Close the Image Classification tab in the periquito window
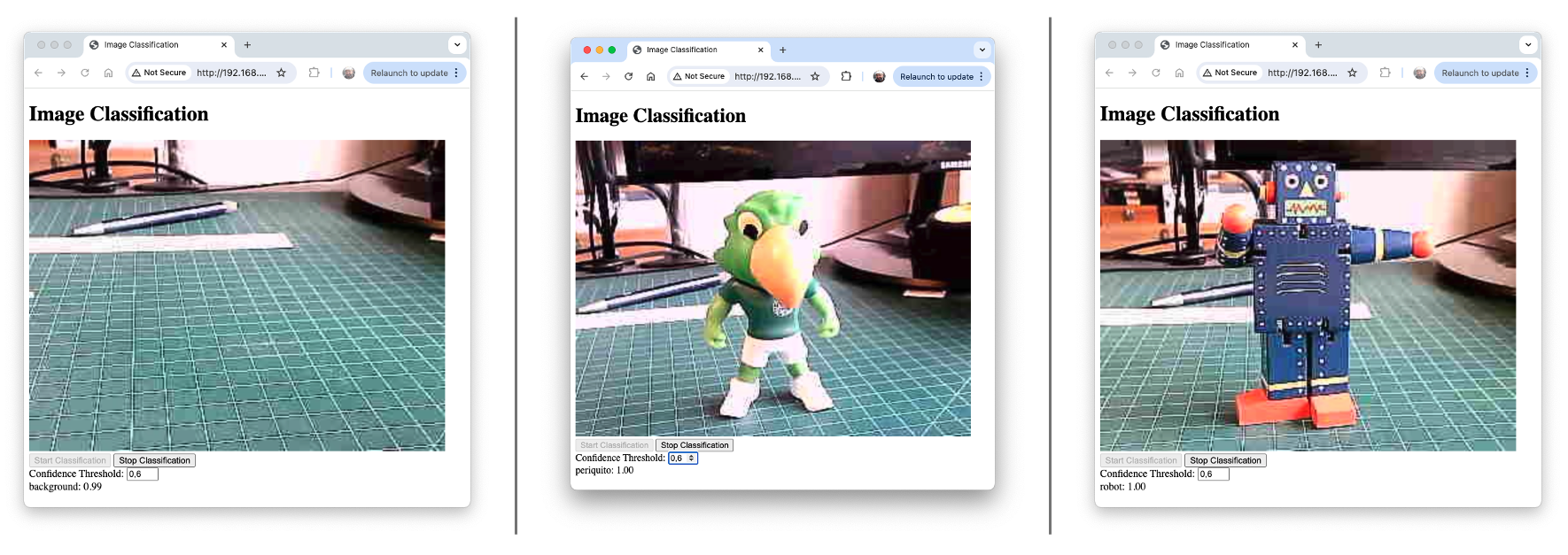Viewport: 1568px width, 555px height. point(760,50)
